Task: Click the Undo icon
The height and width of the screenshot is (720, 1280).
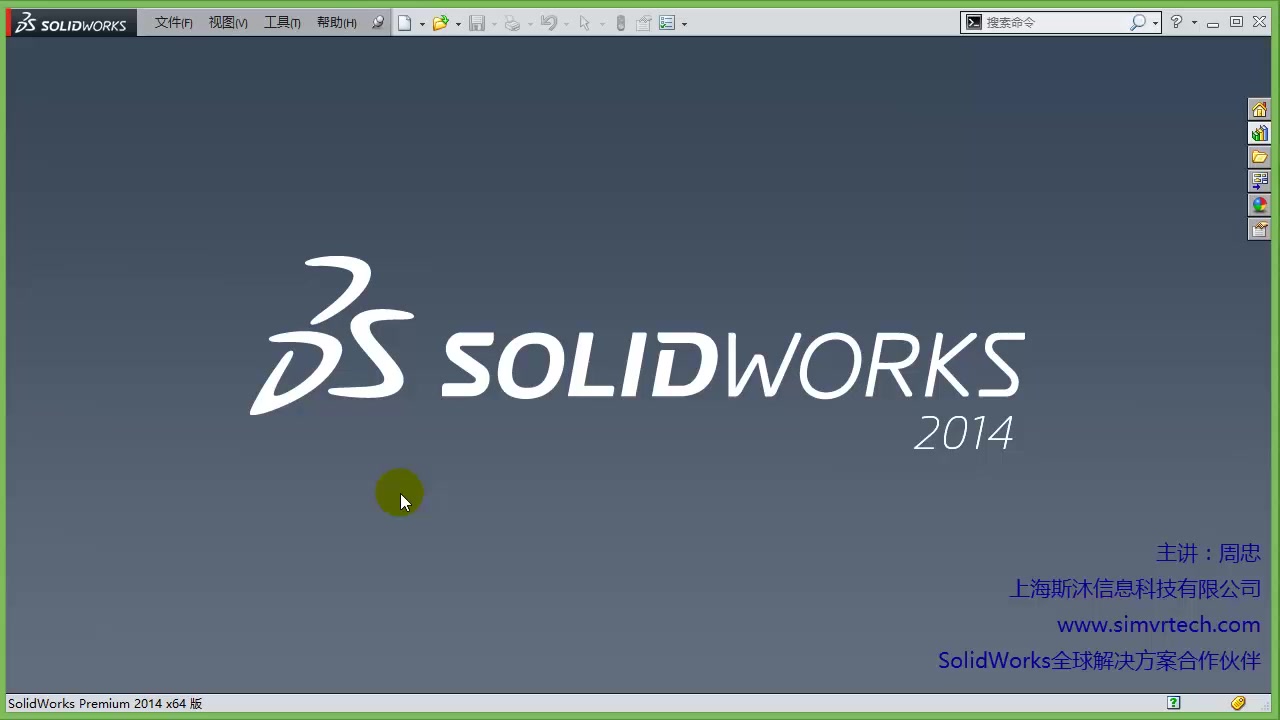Action: [x=548, y=23]
